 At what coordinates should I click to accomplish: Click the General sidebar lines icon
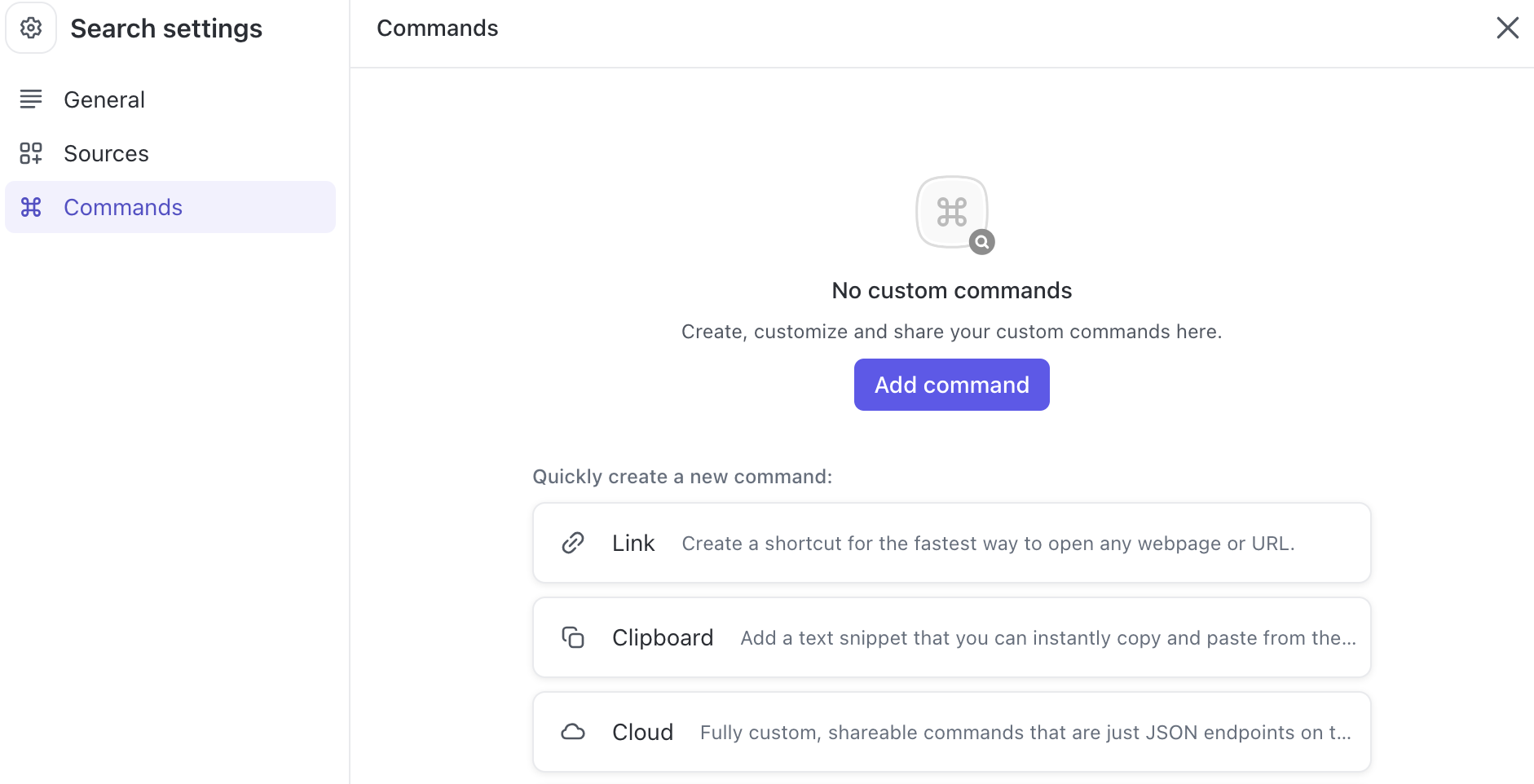click(31, 99)
